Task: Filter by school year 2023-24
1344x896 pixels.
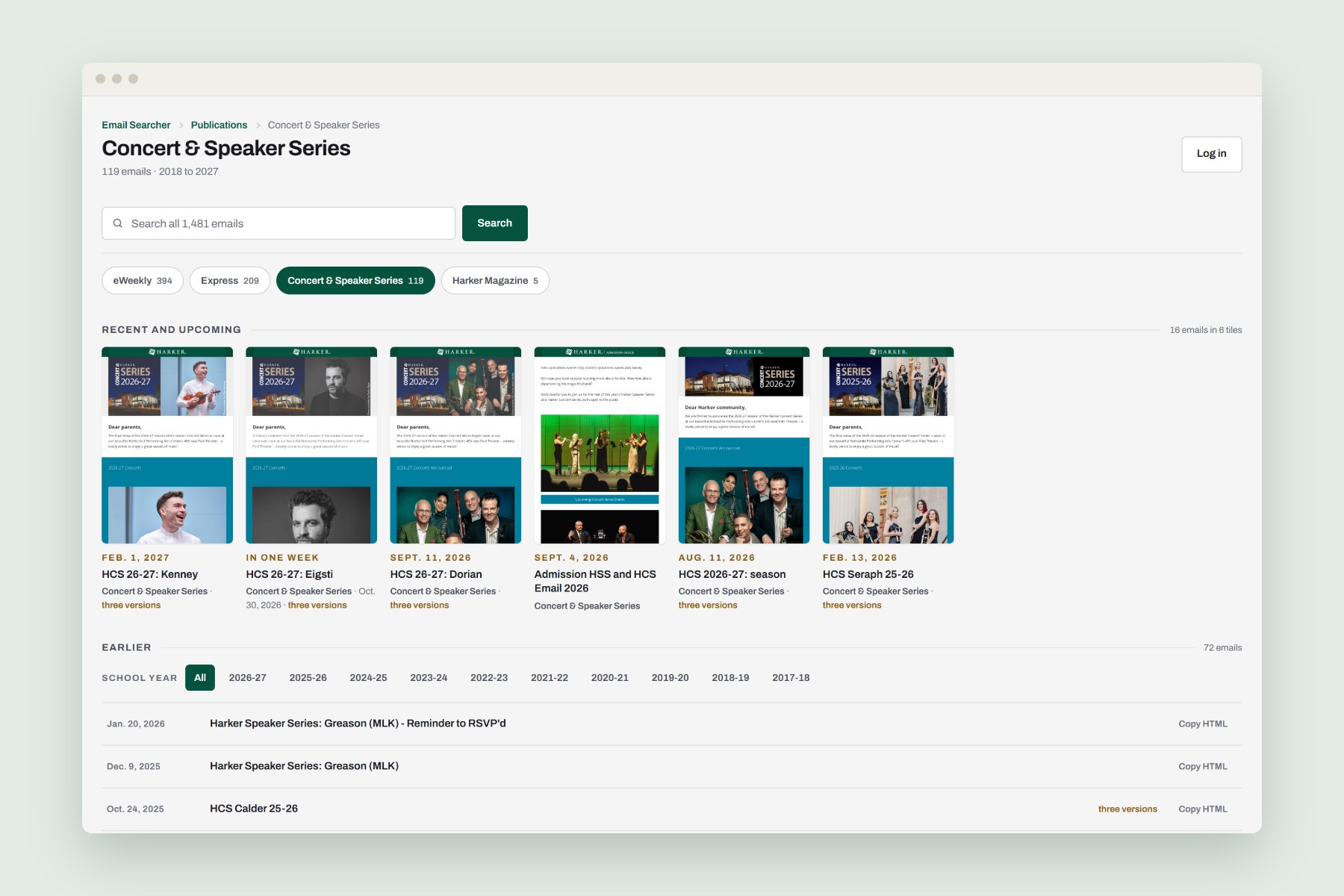Action: (429, 678)
